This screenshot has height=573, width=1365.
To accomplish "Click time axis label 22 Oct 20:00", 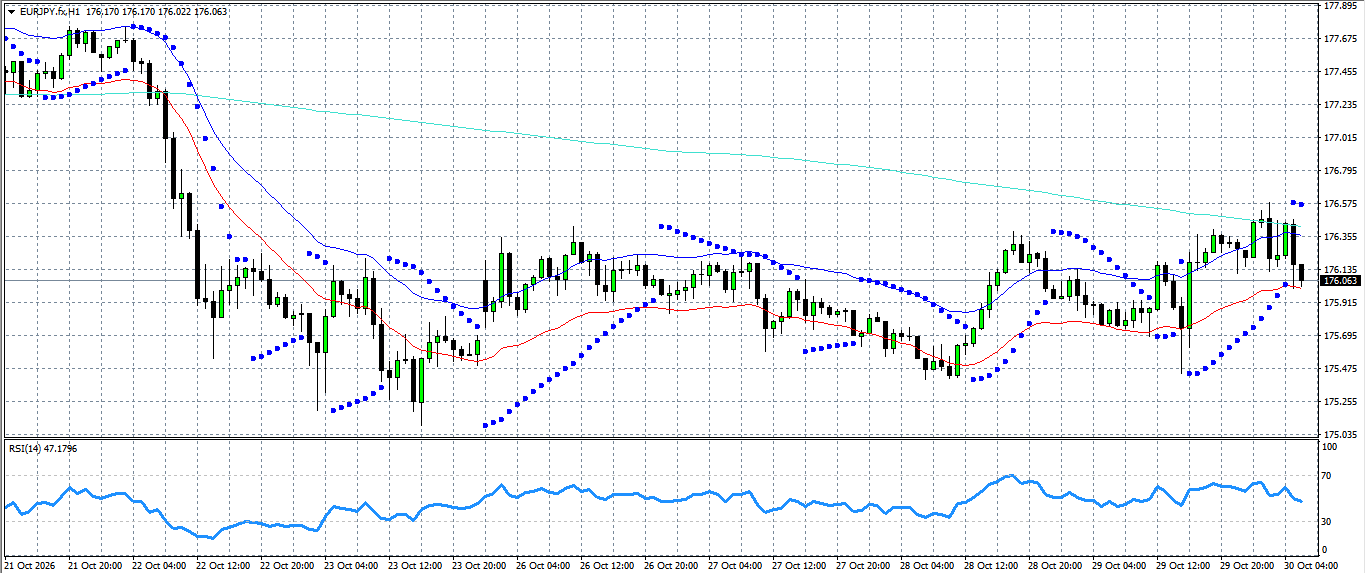I will point(288,565).
